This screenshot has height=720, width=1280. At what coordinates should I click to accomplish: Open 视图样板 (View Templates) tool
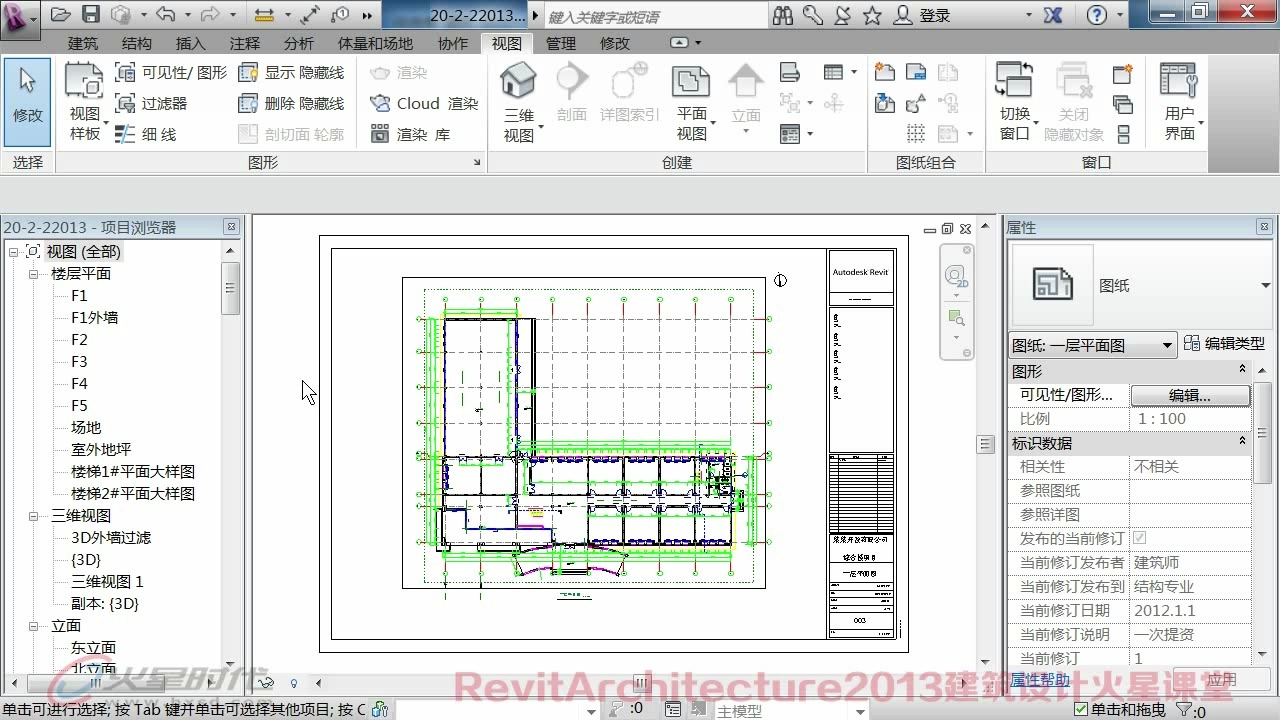click(85, 101)
